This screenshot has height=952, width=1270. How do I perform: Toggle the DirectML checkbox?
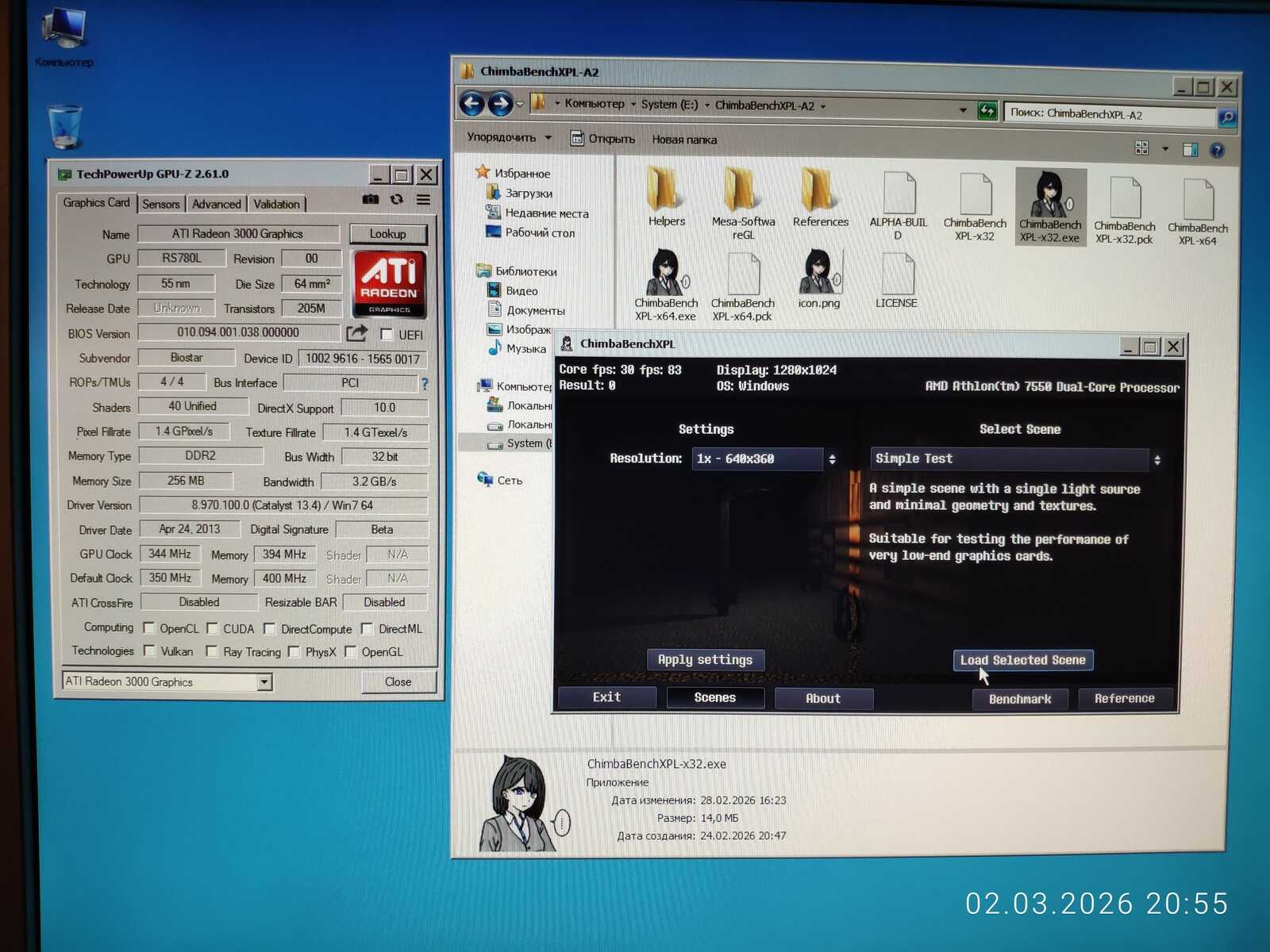pos(367,628)
